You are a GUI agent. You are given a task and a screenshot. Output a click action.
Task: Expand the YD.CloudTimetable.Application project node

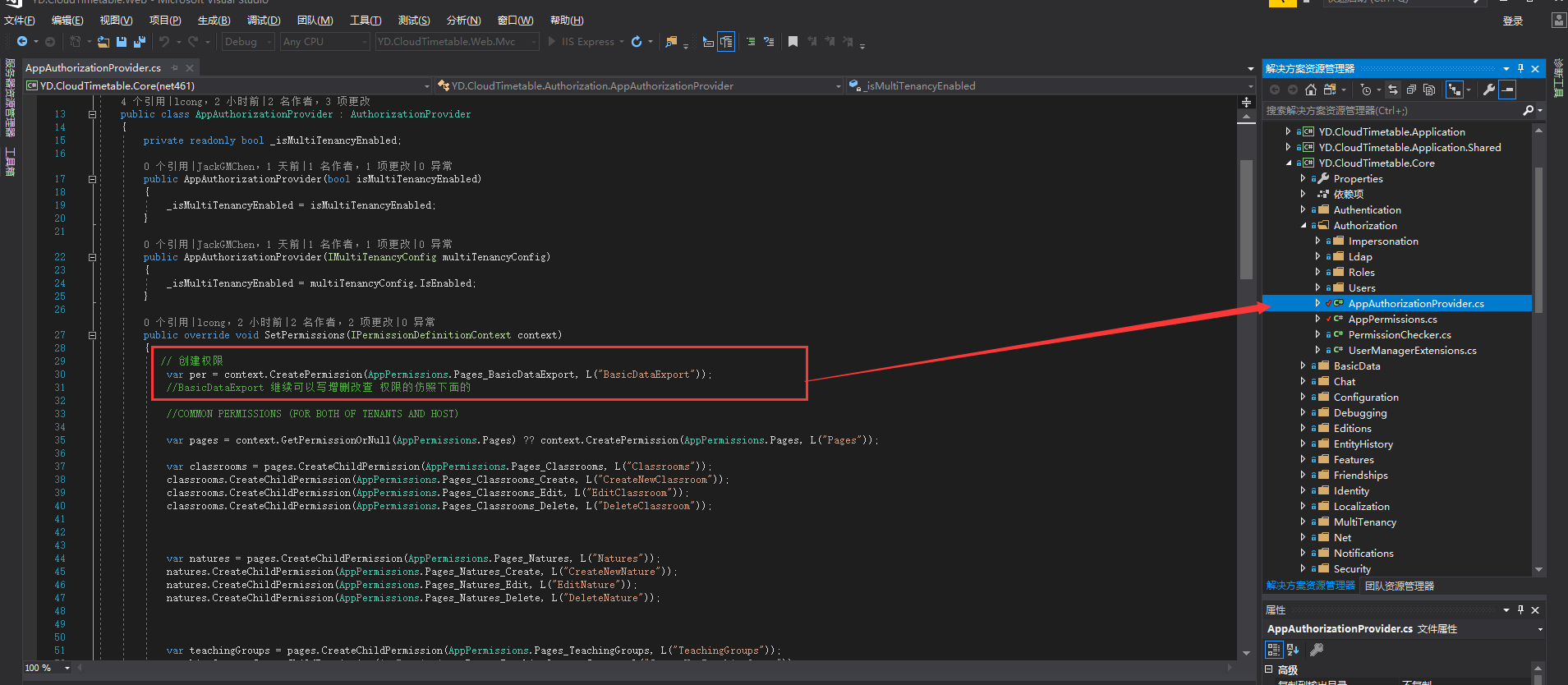pos(1288,131)
